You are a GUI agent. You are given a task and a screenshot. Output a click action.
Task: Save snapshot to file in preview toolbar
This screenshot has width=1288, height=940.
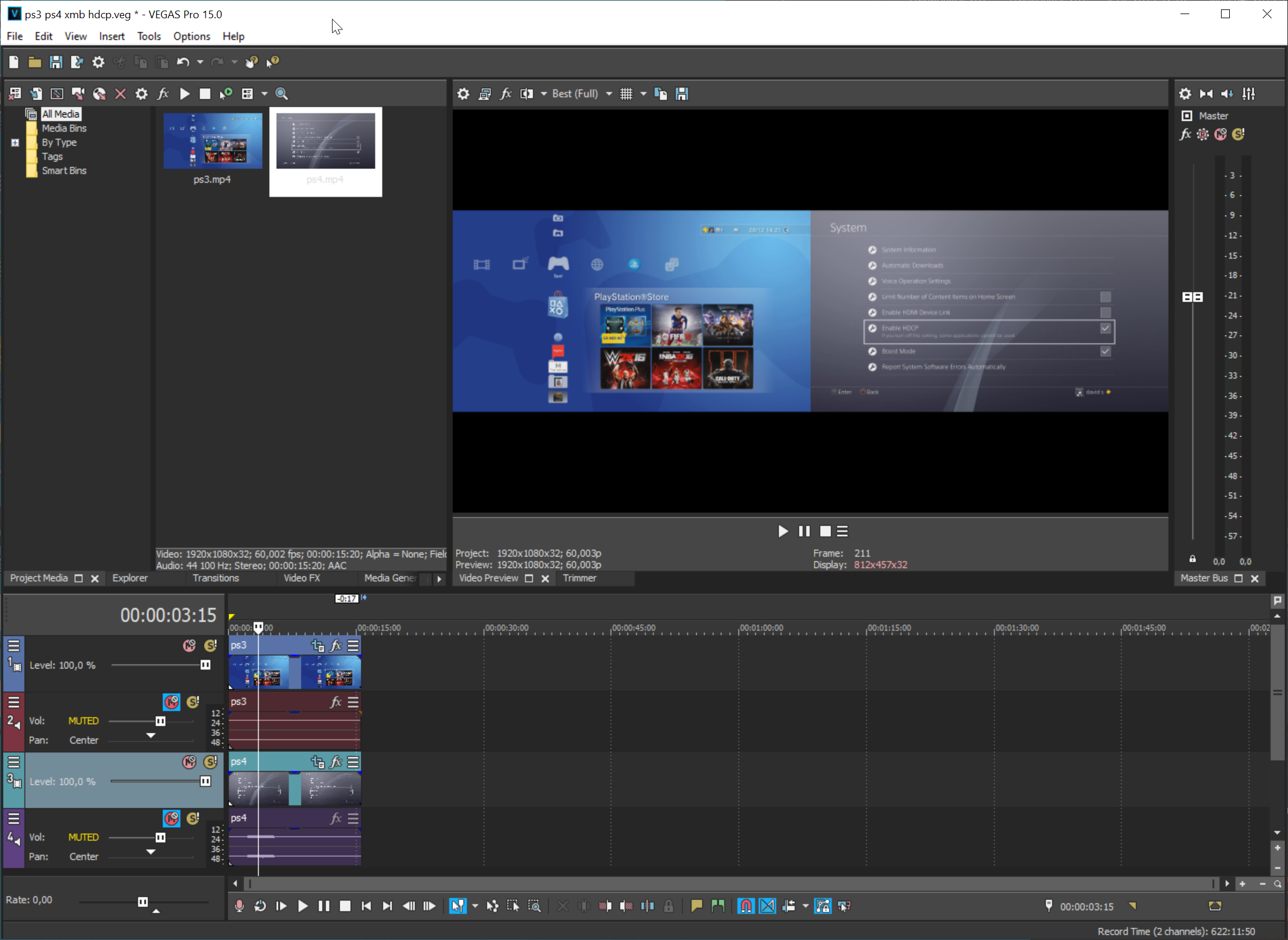click(x=682, y=93)
